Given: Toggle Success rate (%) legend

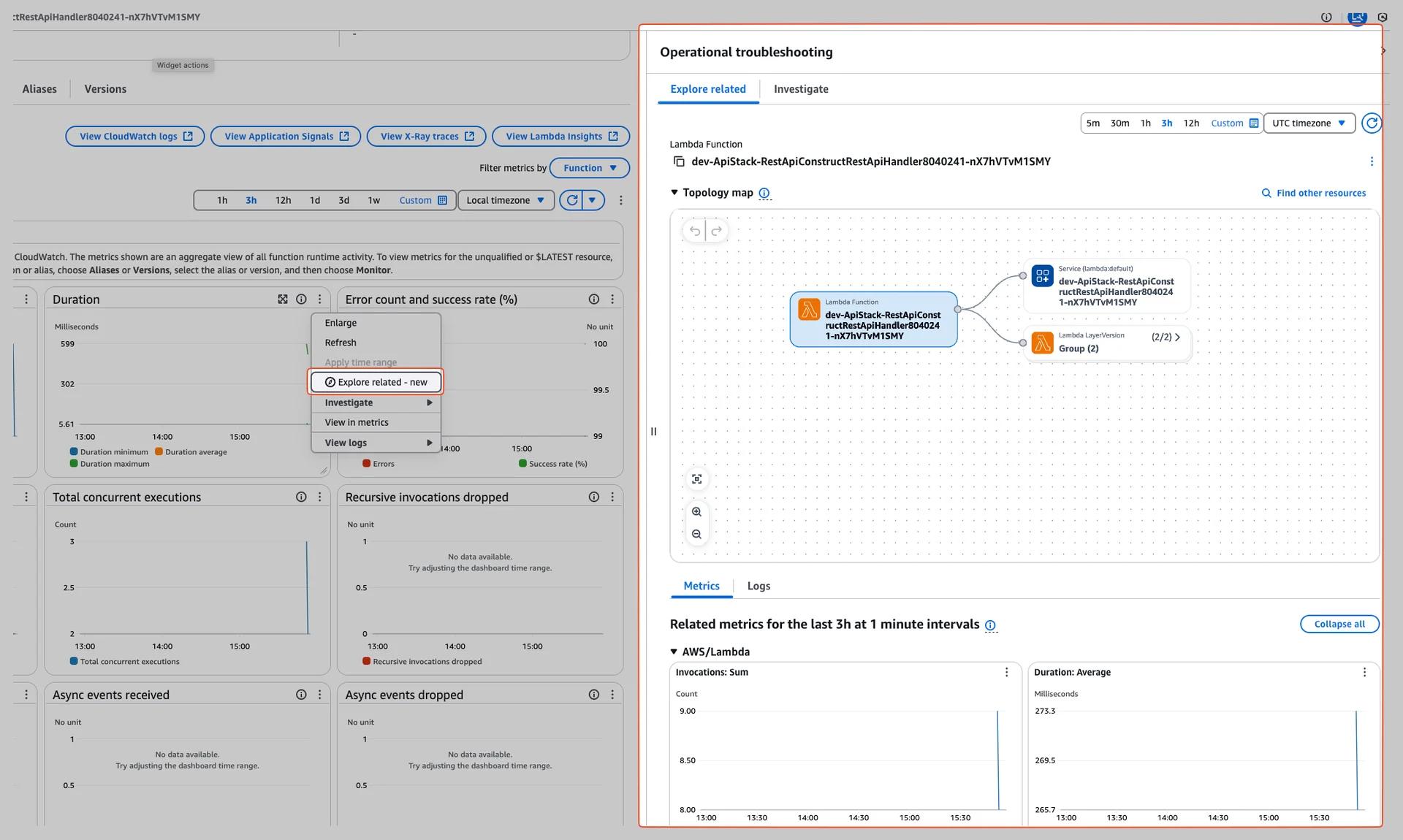Looking at the screenshot, I should click(553, 464).
